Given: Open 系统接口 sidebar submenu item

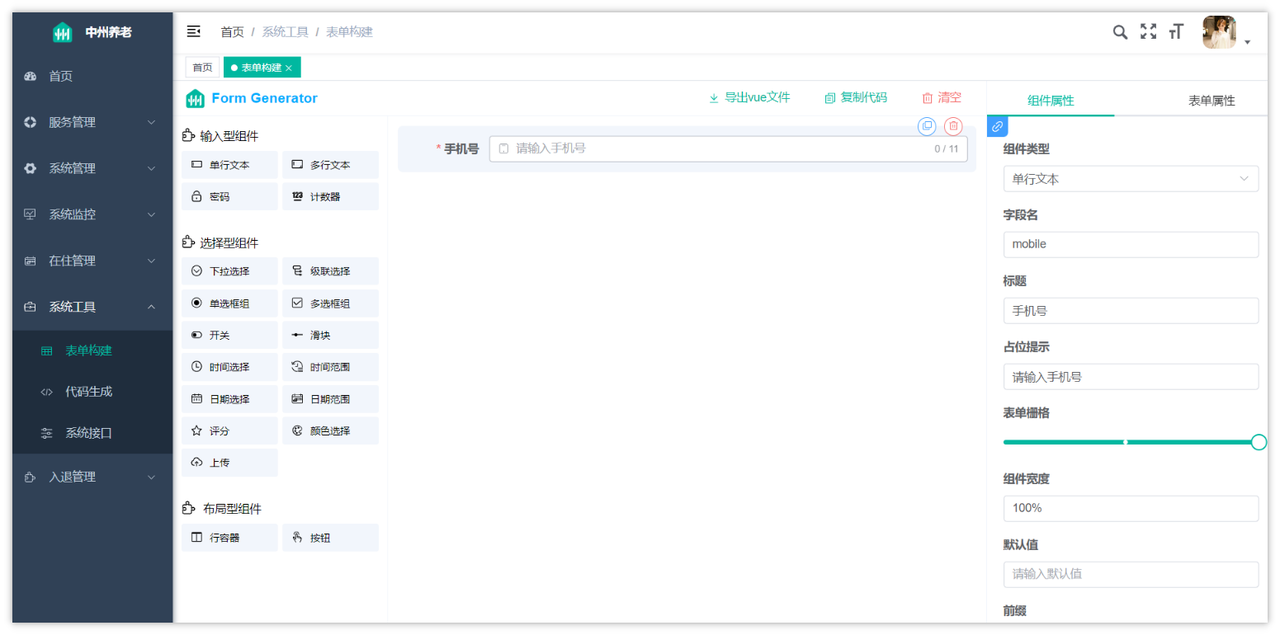Looking at the screenshot, I should point(92,433).
